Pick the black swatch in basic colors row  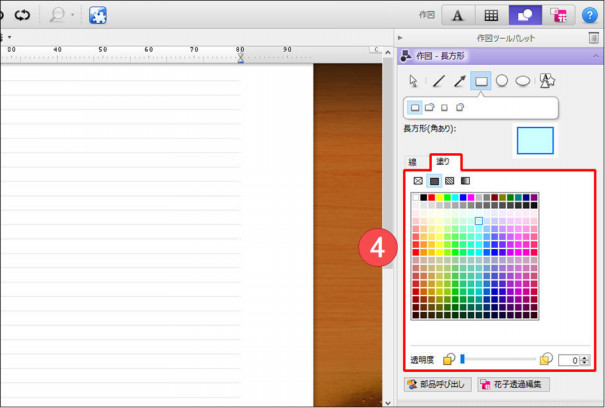[x=424, y=198]
